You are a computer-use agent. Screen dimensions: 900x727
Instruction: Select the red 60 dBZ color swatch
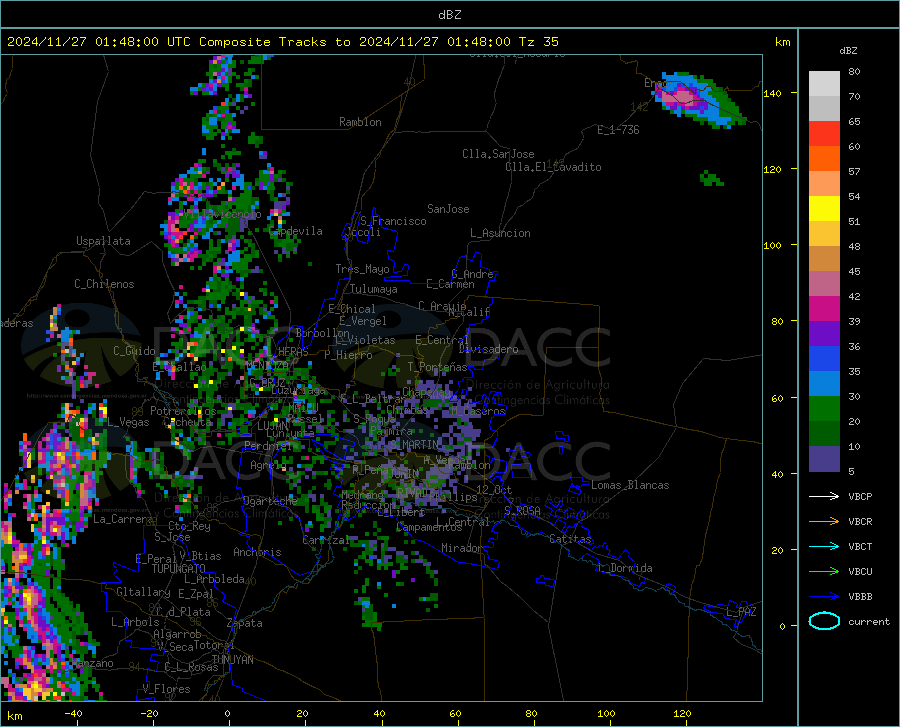coord(824,134)
